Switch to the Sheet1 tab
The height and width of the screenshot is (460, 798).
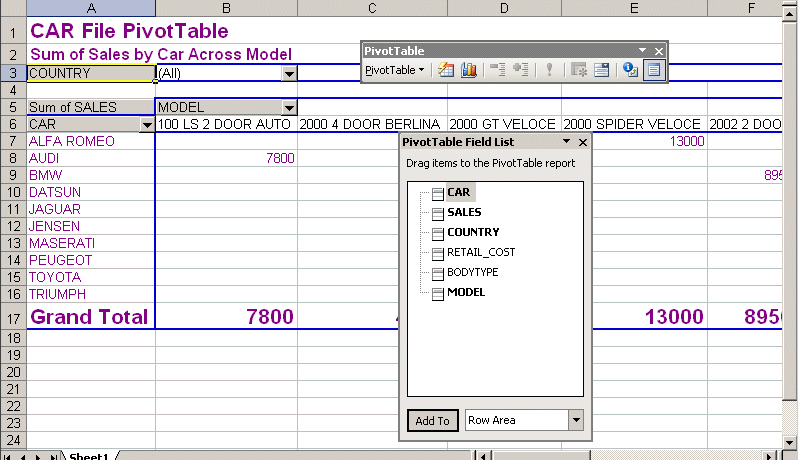[89, 455]
